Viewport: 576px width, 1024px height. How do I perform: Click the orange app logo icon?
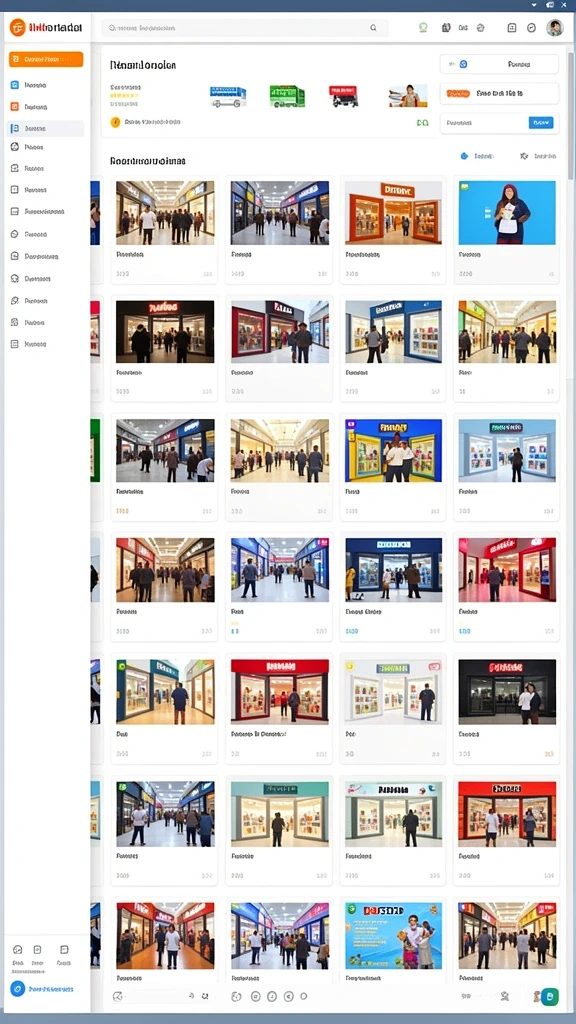(x=17, y=27)
